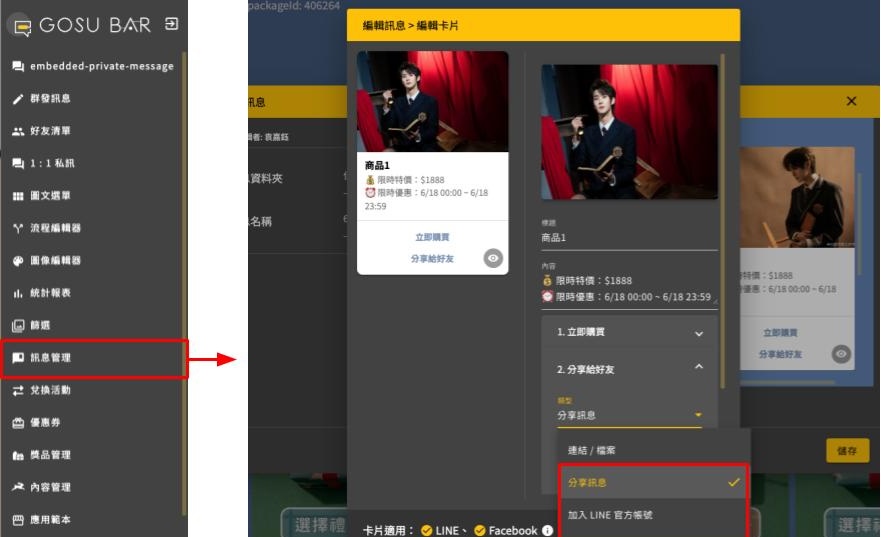
Task: Close the background message panel with X
Action: tap(851, 101)
